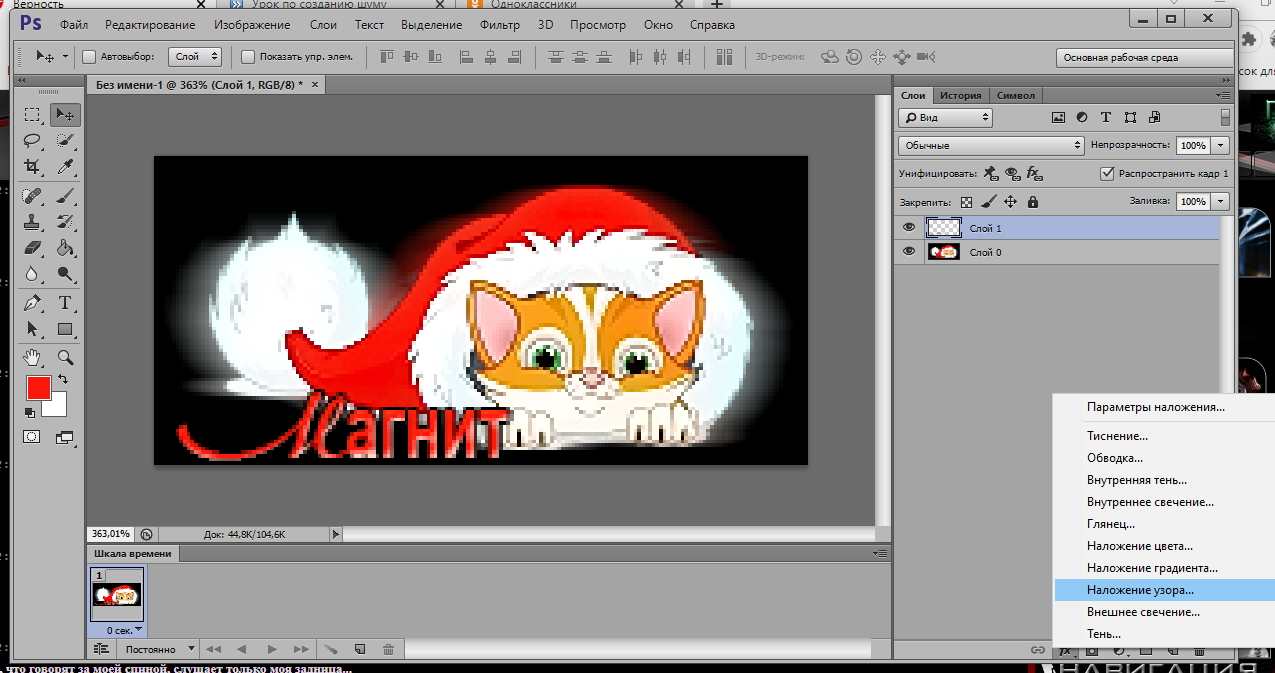Open the Файл menu
This screenshot has width=1275, height=673.
click(x=72, y=25)
